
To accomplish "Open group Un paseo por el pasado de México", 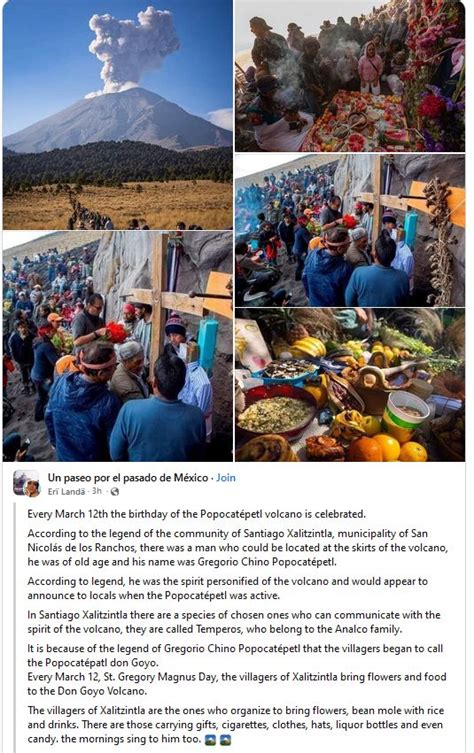I will [x=128, y=478].
